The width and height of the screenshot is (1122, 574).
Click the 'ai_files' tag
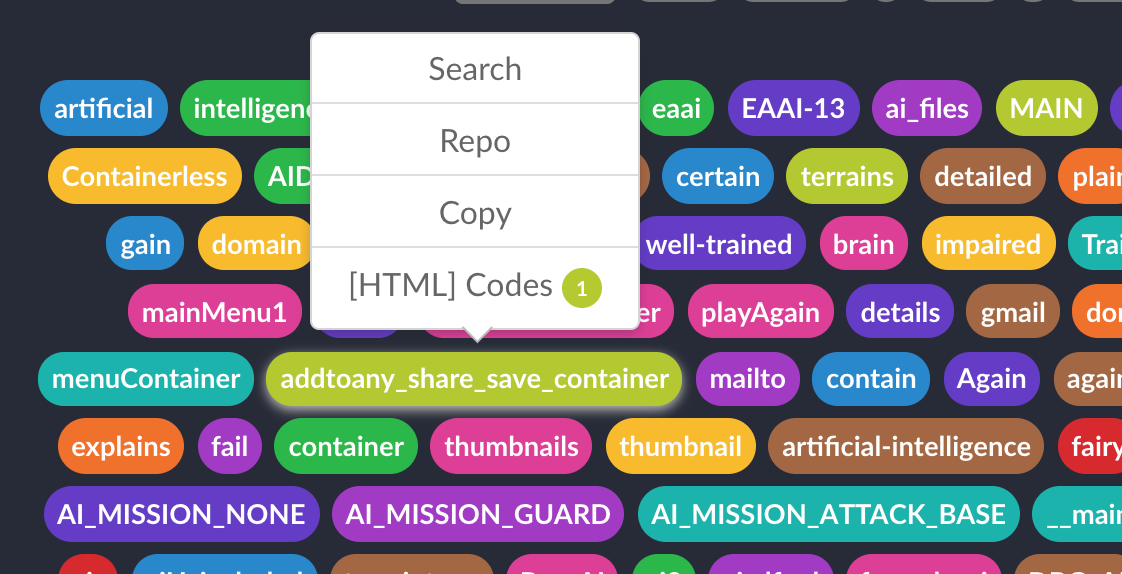[927, 108]
